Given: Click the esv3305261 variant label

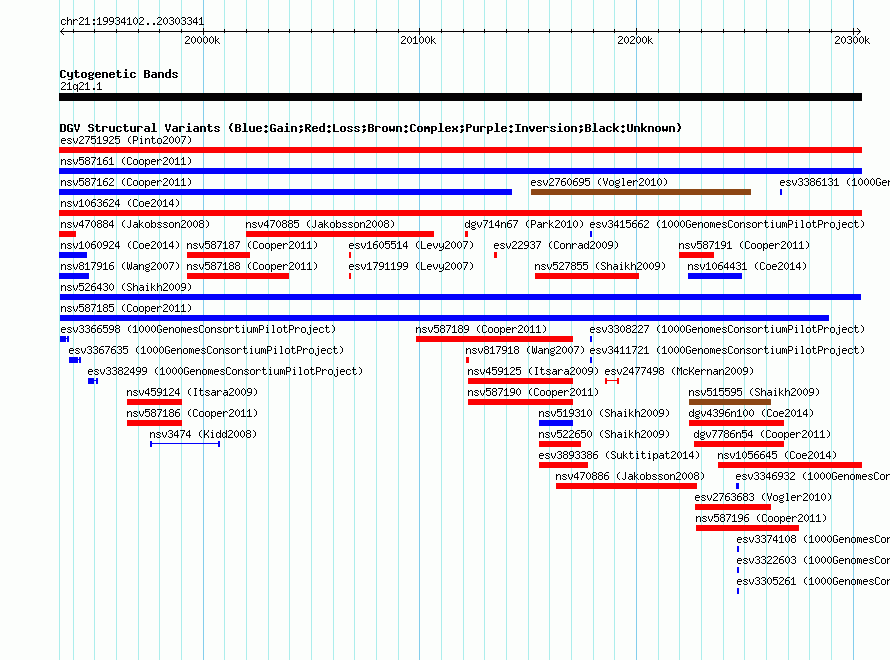Looking at the screenshot, I should 813,581.
